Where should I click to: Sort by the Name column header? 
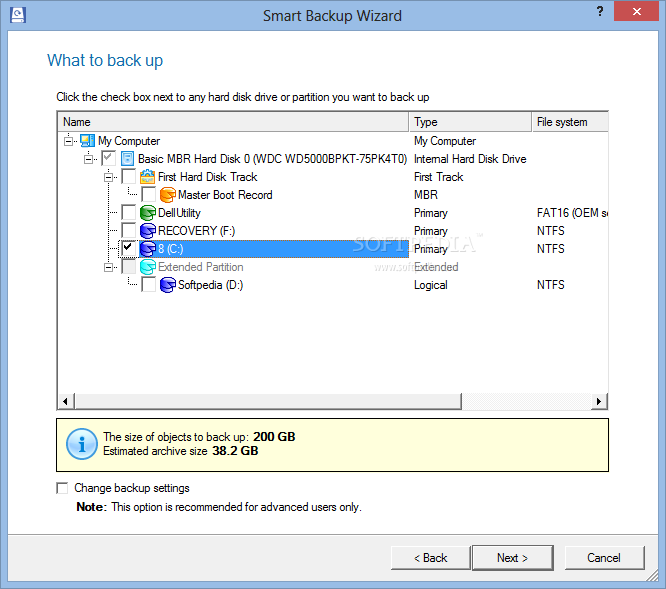(233, 122)
